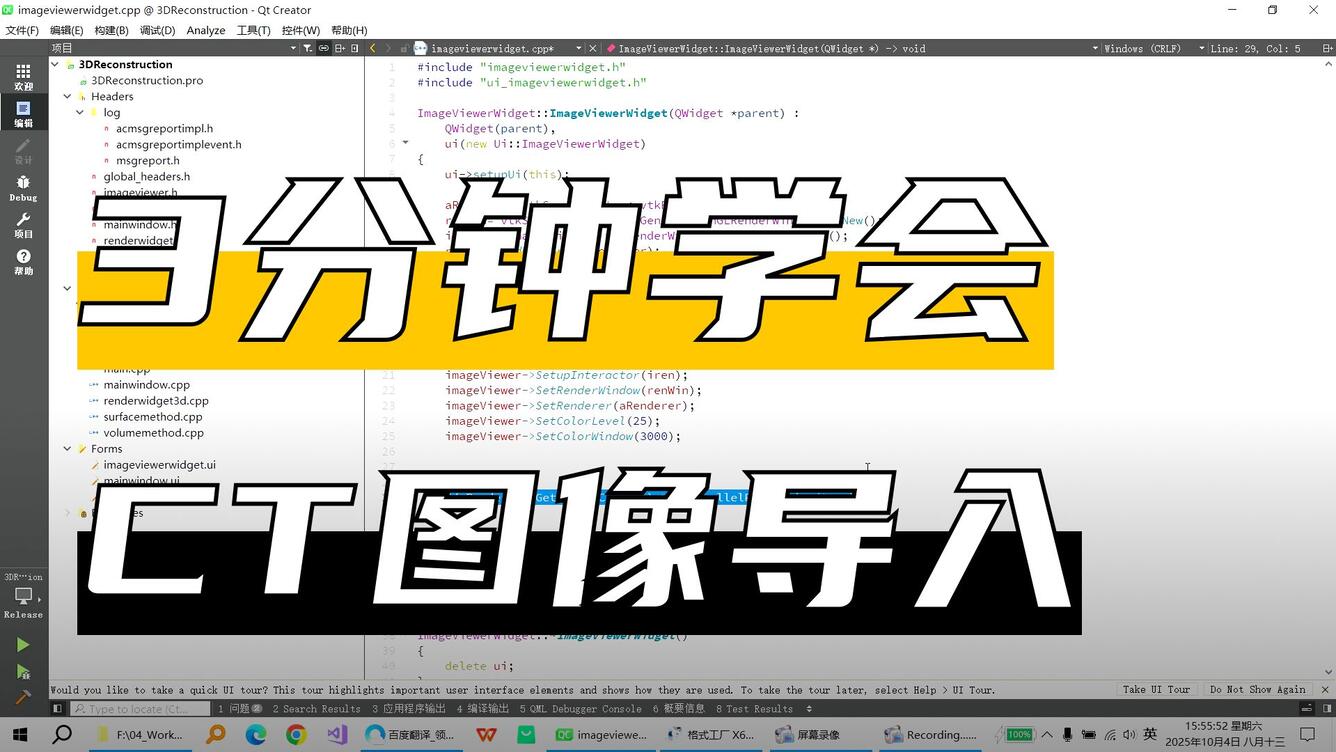The width and height of the screenshot is (1336, 752).
Task: Toggle synchronize with editor link icon
Action: tap(324, 48)
